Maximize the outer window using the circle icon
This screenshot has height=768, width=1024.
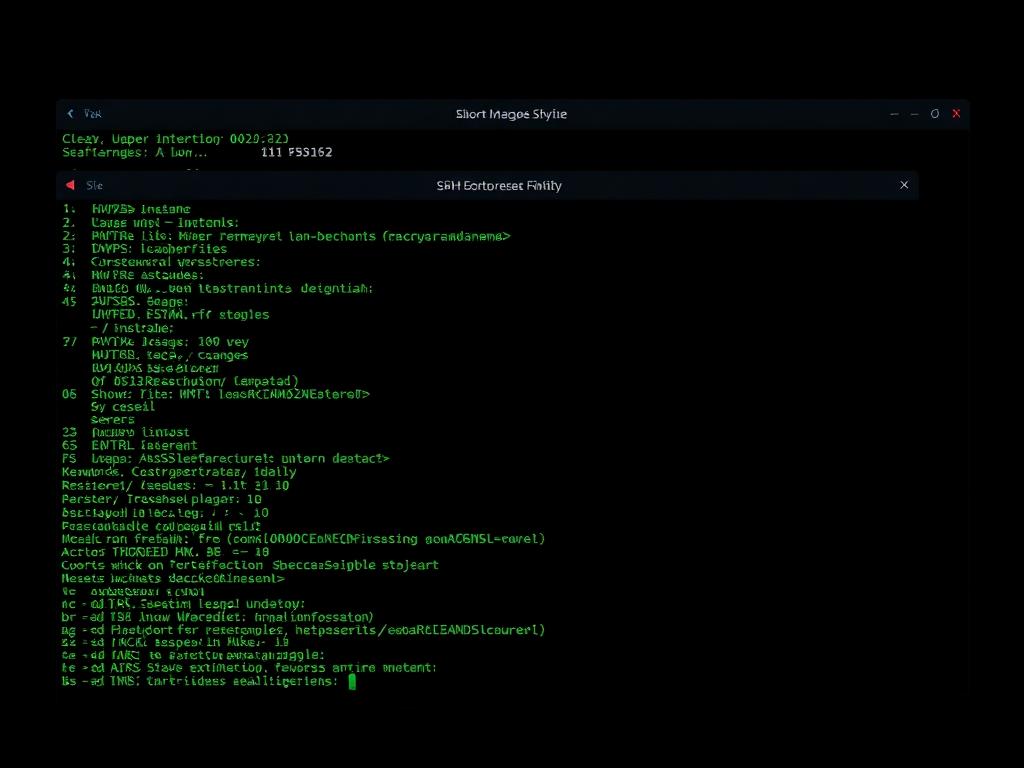[935, 114]
